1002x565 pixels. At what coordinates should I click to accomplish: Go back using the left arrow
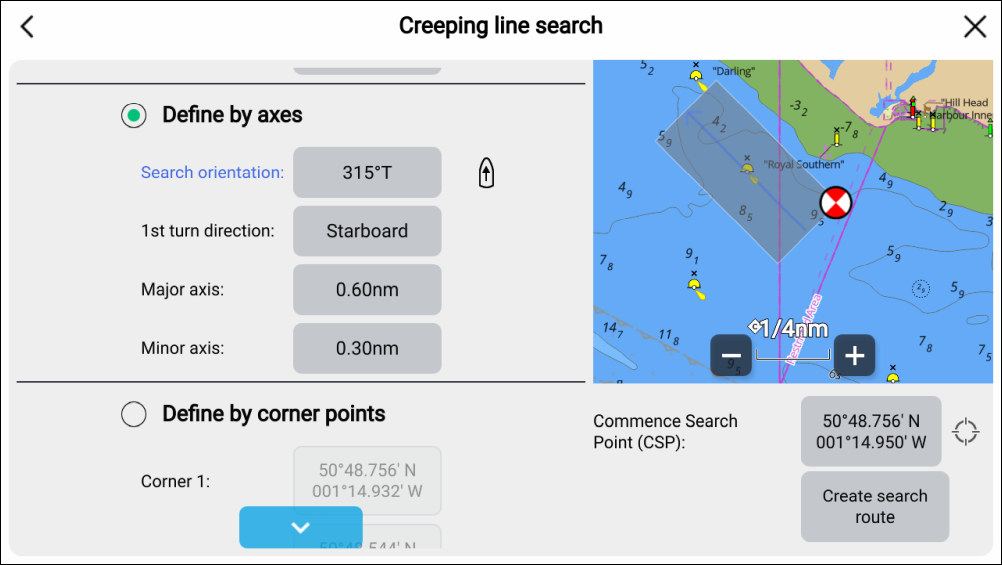pyautogui.click(x=27, y=27)
